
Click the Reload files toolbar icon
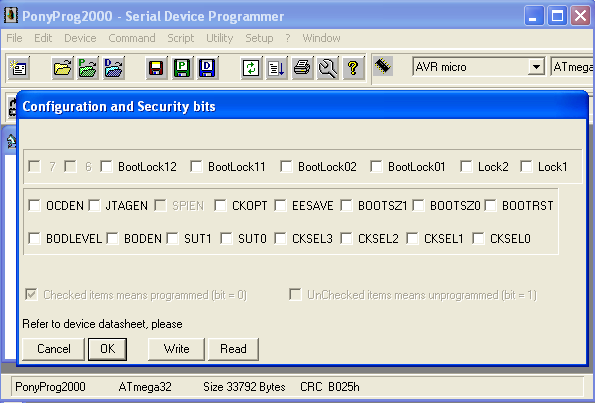click(251, 68)
